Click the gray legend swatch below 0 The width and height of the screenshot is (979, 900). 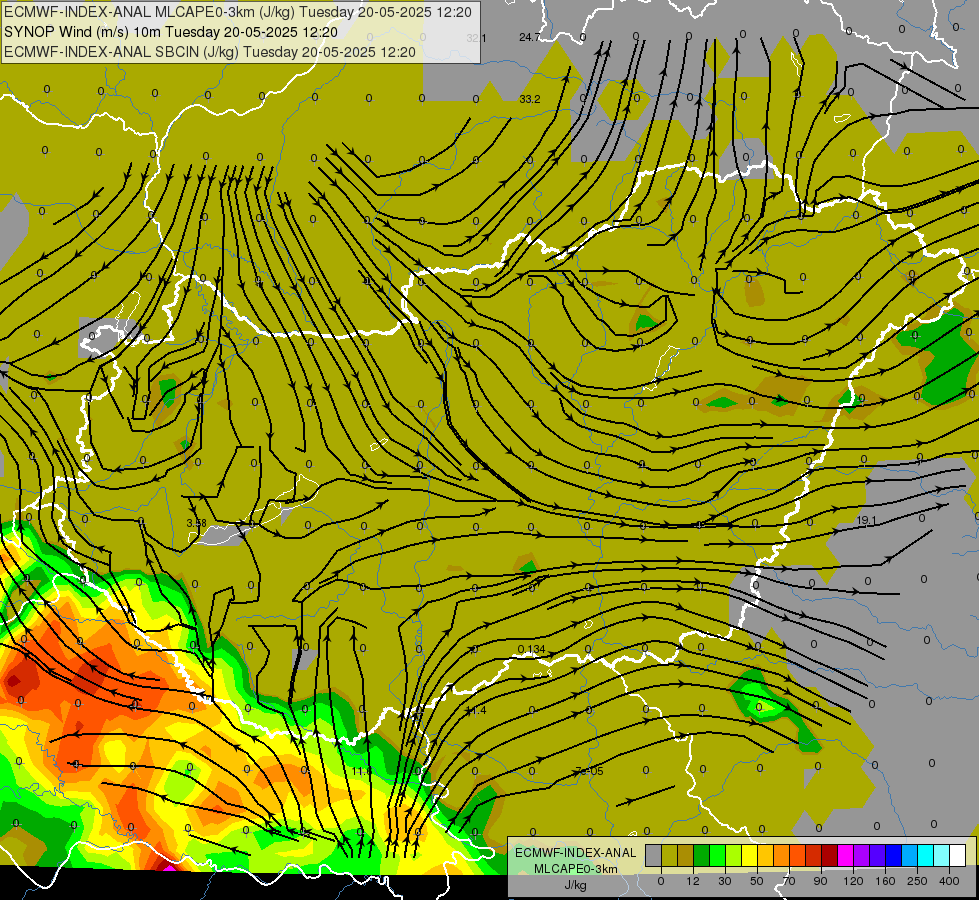[654, 855]
